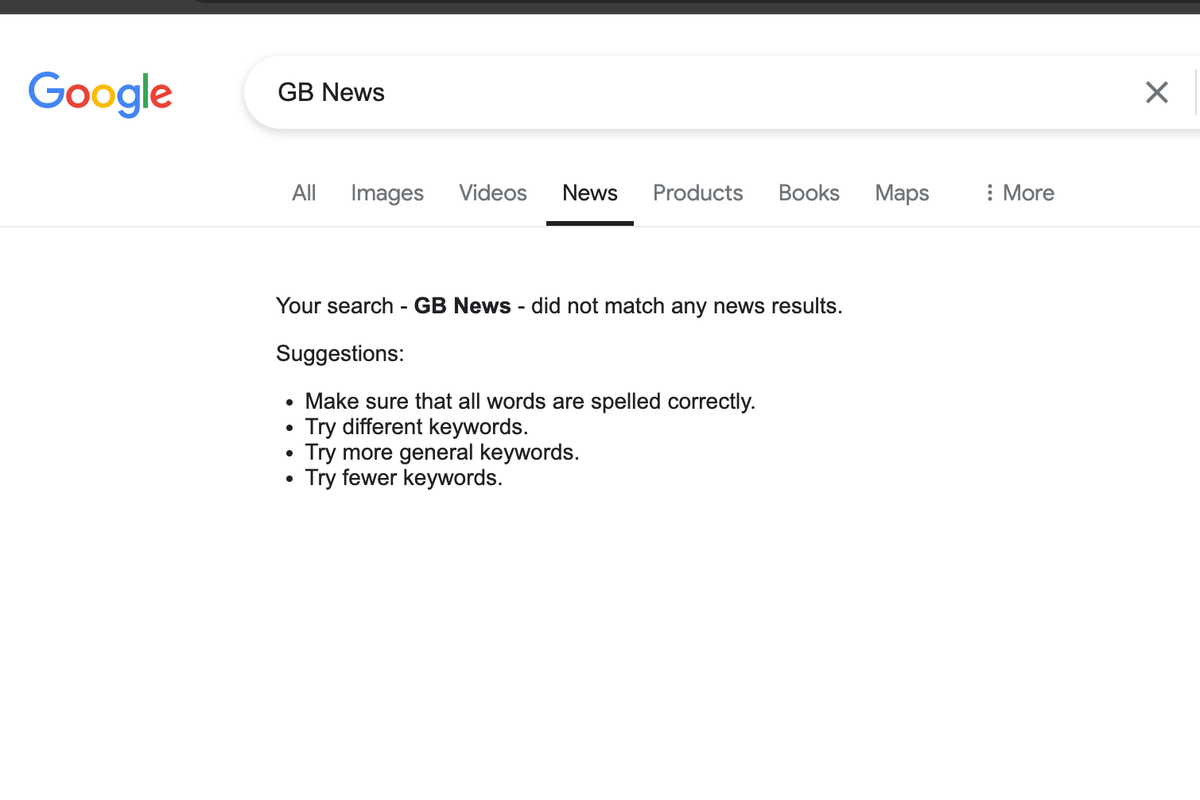Show results under the Books tab
The width and height of the screenshot is (1200, 800).
pyautogui.click(x=809, y=193)
